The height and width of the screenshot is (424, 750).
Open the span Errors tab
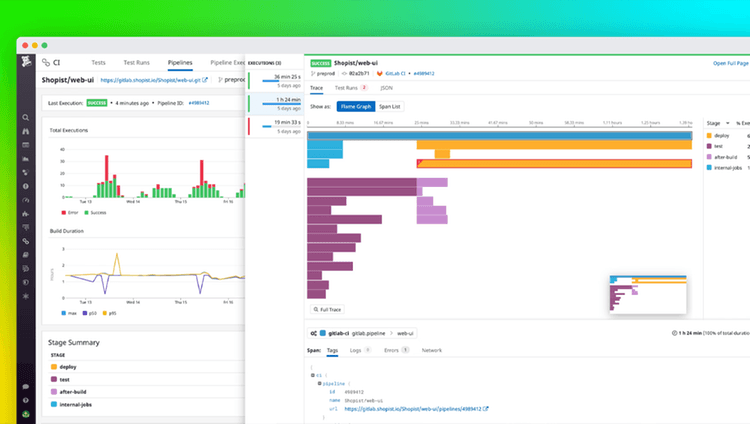[396, 350]
